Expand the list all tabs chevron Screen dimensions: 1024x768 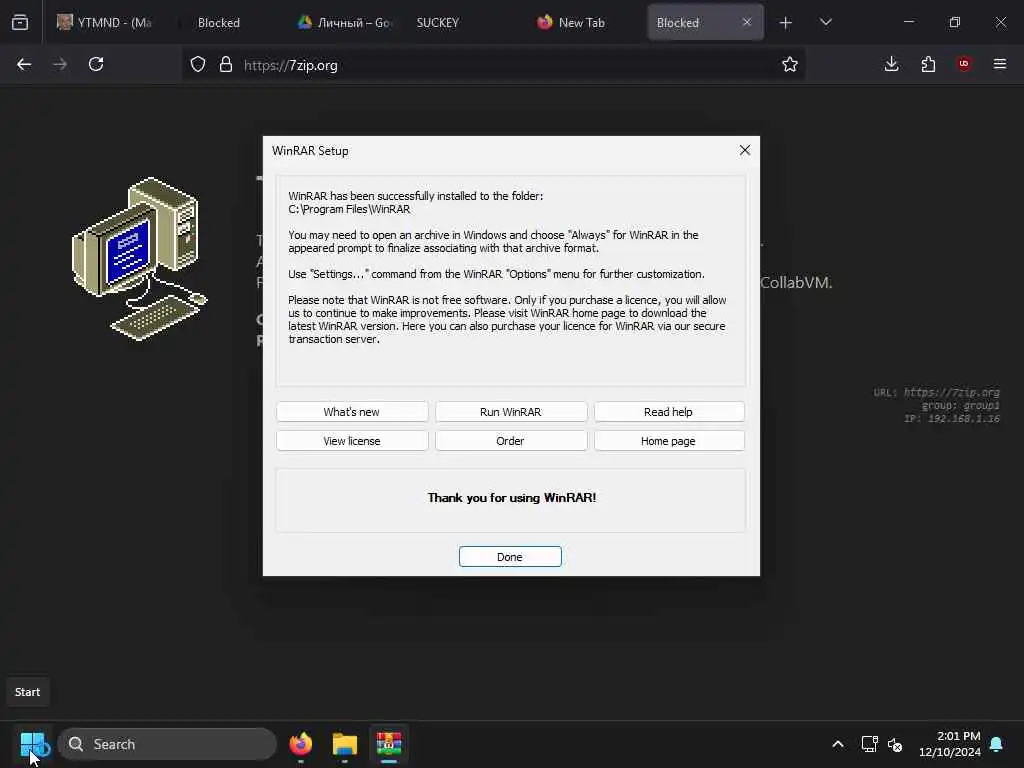[826, 22]
